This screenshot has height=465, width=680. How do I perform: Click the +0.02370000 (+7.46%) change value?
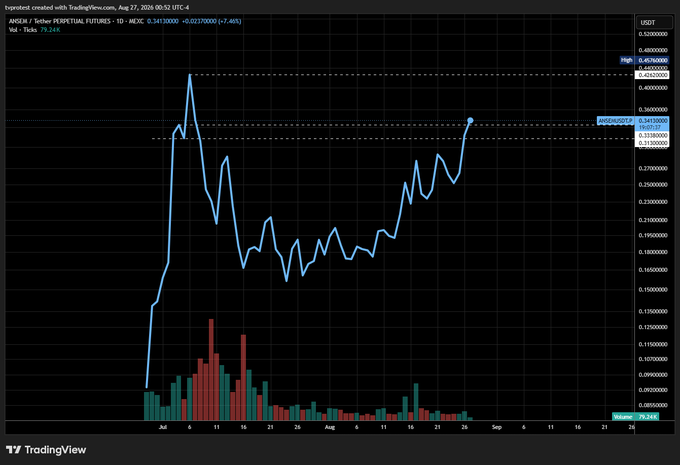click(211, 21)
